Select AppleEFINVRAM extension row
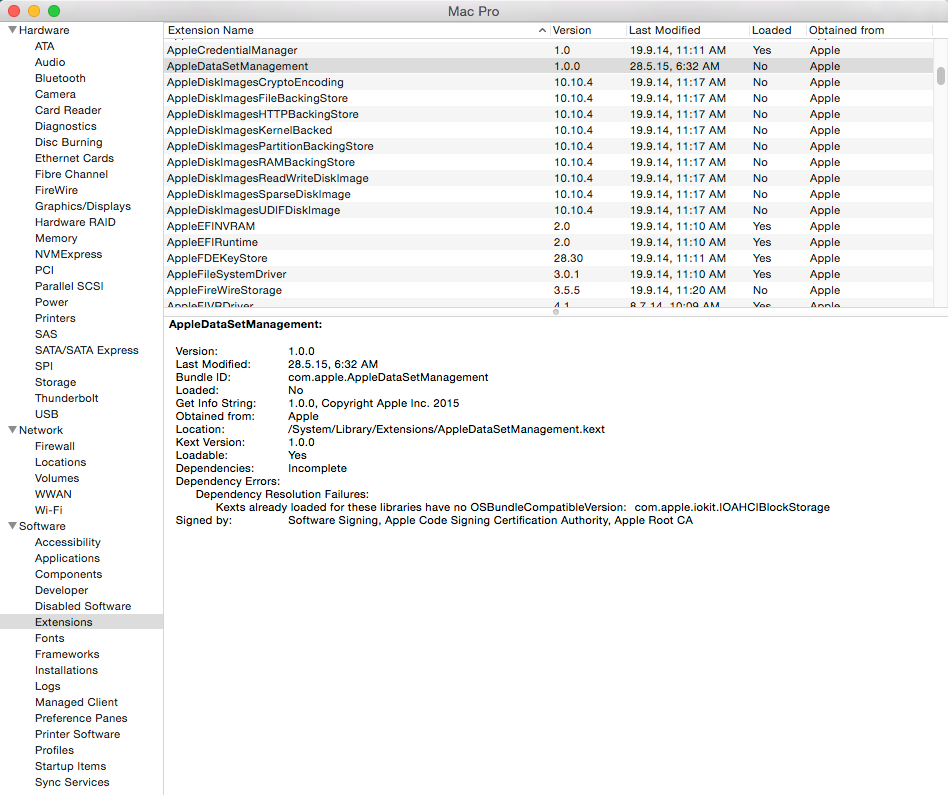The width and height of the screenshot is (948, 795). [x=548, y=227]
